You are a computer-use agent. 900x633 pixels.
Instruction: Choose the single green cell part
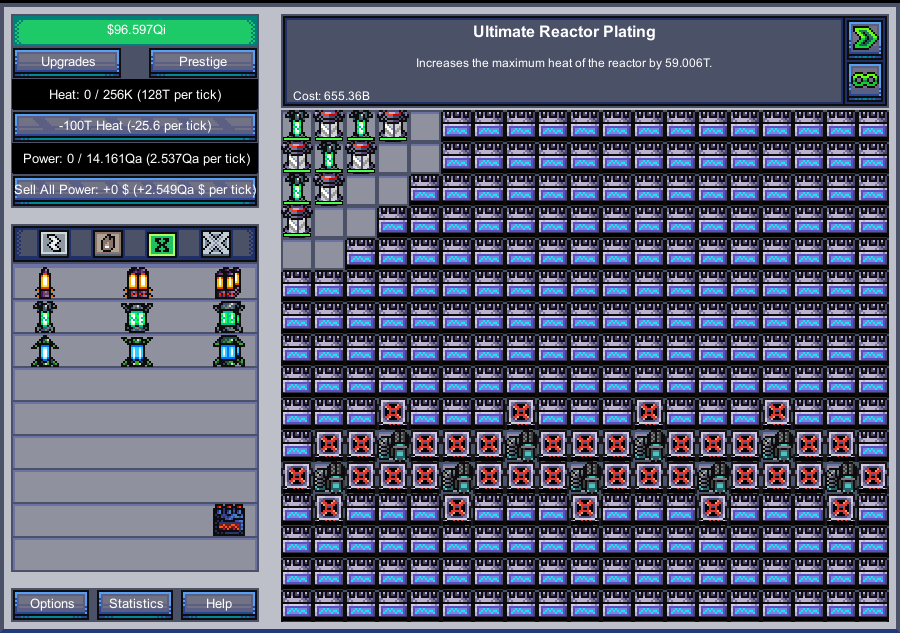pos(44,317)
